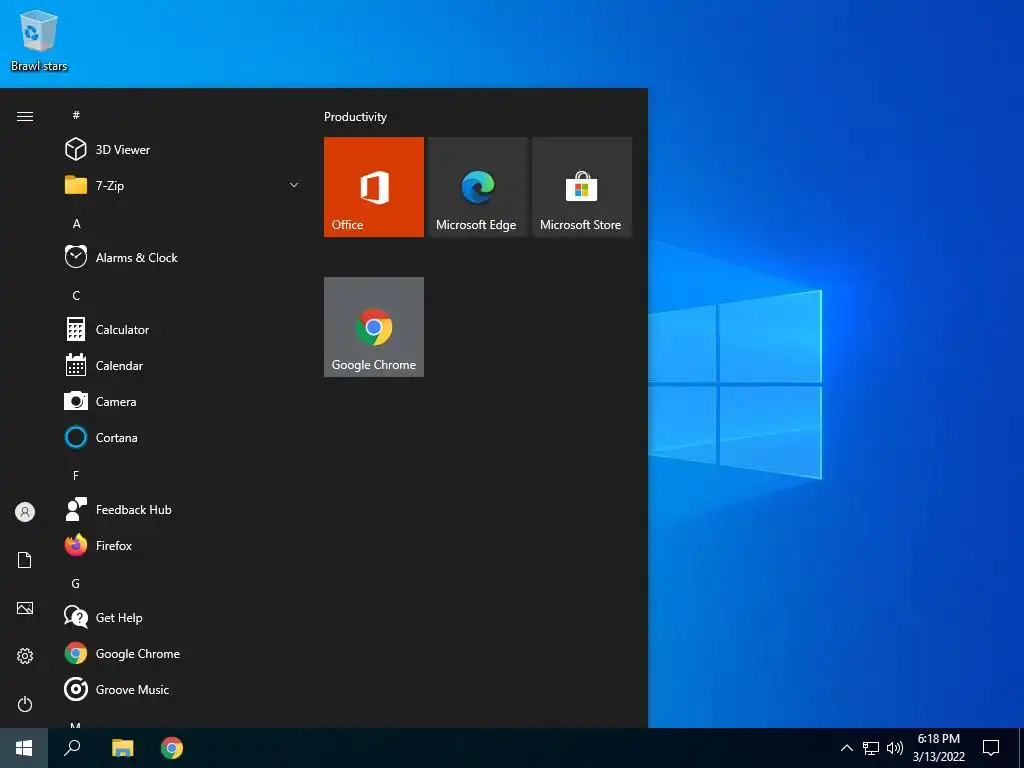
Task: Click the 'A' letter header
Action: tap(76, 224)
